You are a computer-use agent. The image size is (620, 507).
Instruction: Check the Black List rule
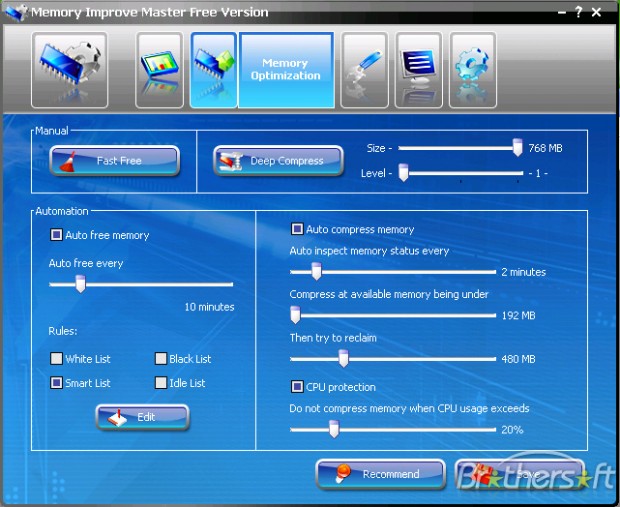click(161, 359)
